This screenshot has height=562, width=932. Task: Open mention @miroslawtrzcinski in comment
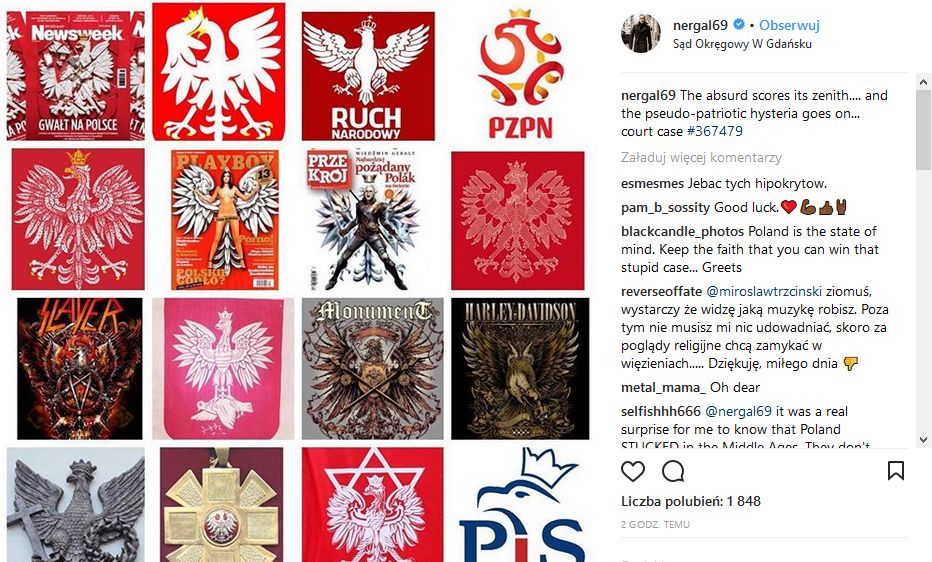coord(764,291)
